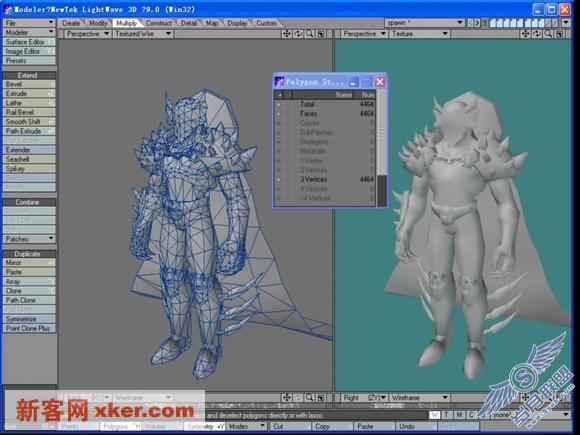Click the Polygon Statistics vertical scrollbar
Image resolution: width=580 pixels, height=435 pixels.
coord(381,148)
